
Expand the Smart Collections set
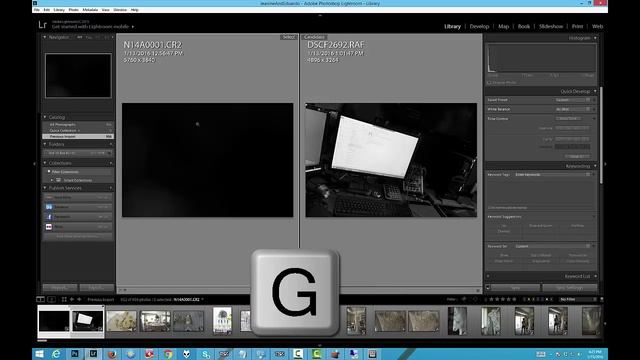tap(52, 180)
